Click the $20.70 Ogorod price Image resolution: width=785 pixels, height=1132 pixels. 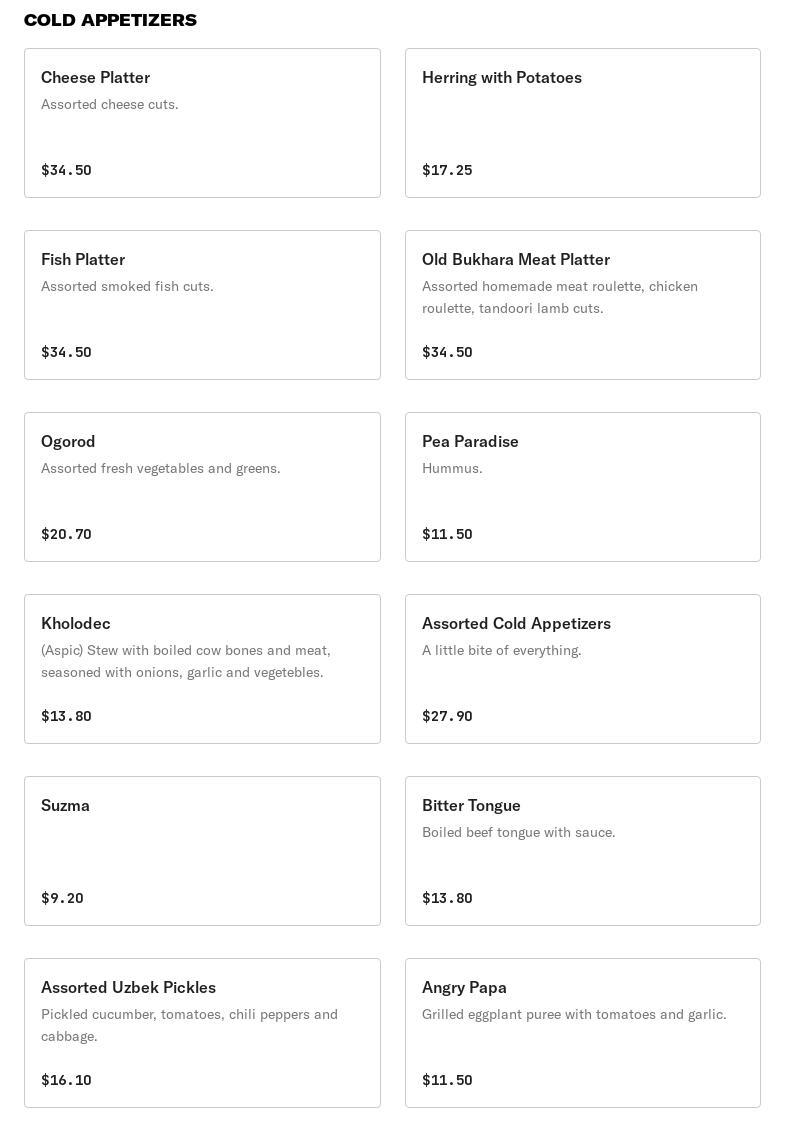[66, 534]
